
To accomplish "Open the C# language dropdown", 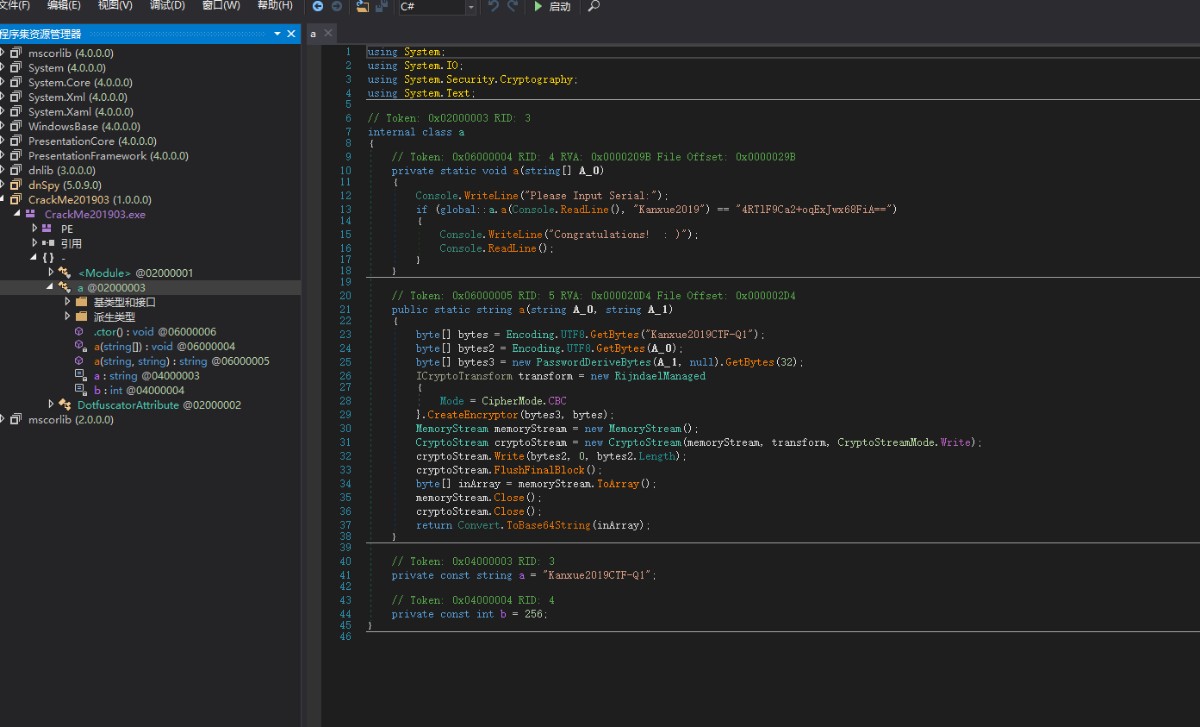I will 471,7.
